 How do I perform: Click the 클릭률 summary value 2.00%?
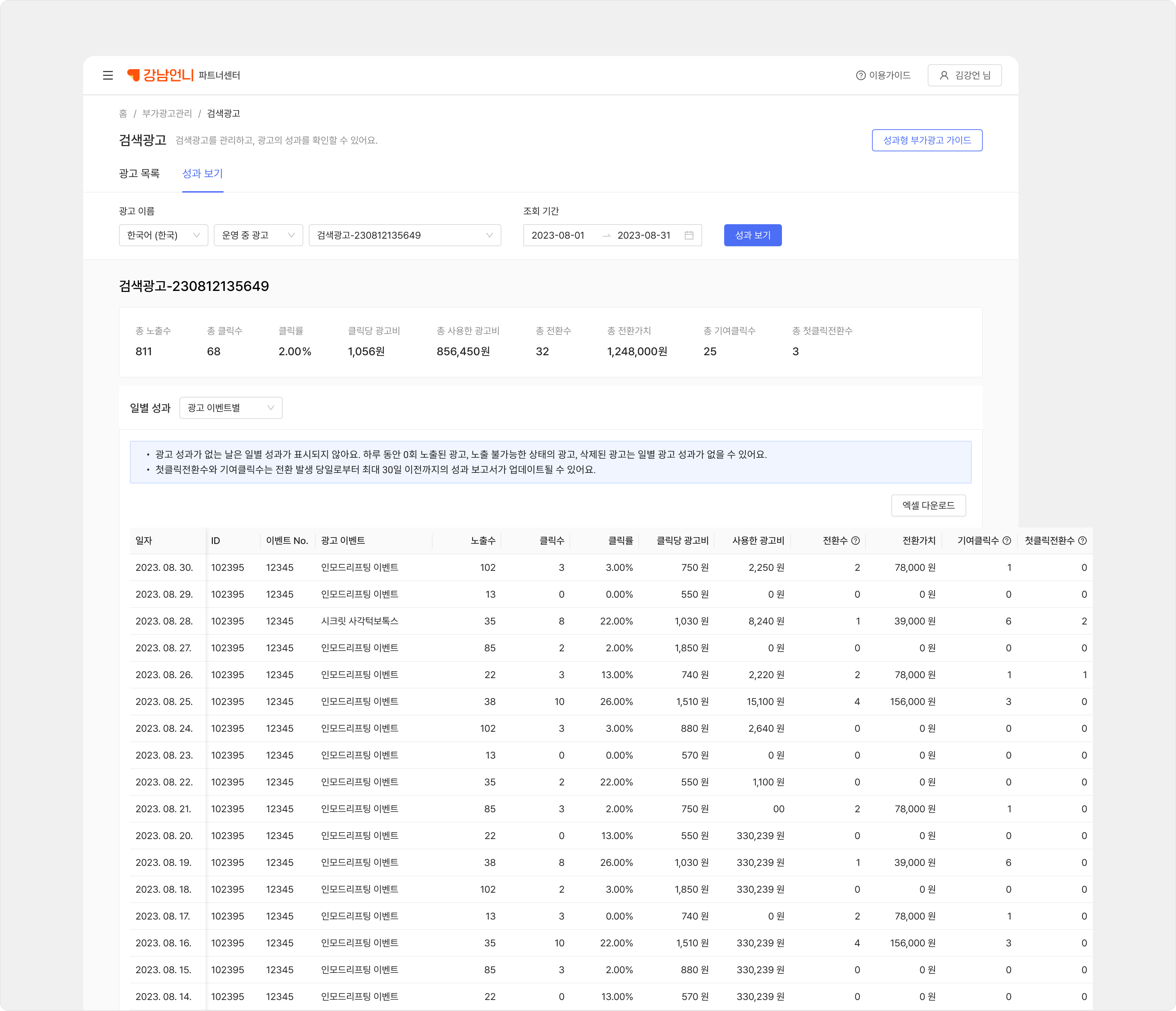pyautogui.click(x=295, y=351)
